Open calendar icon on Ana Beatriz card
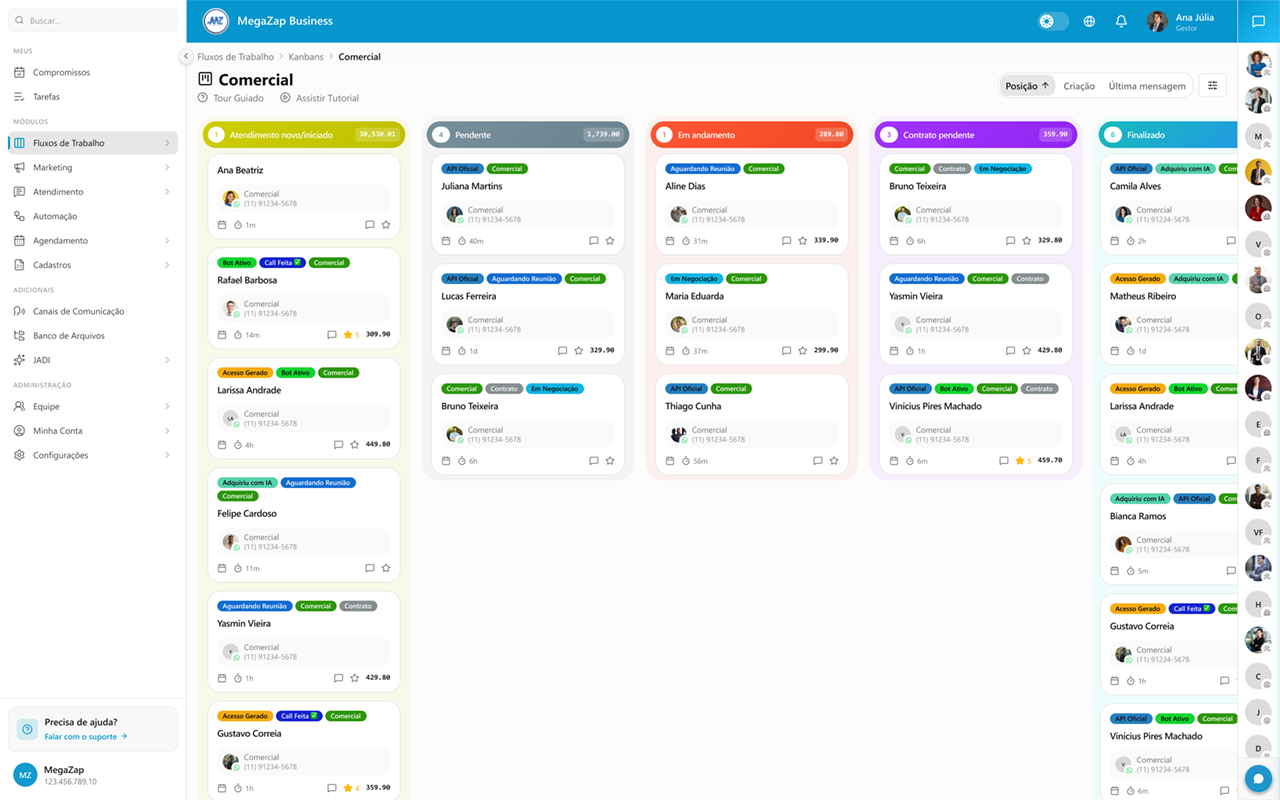 pos(222,225)
